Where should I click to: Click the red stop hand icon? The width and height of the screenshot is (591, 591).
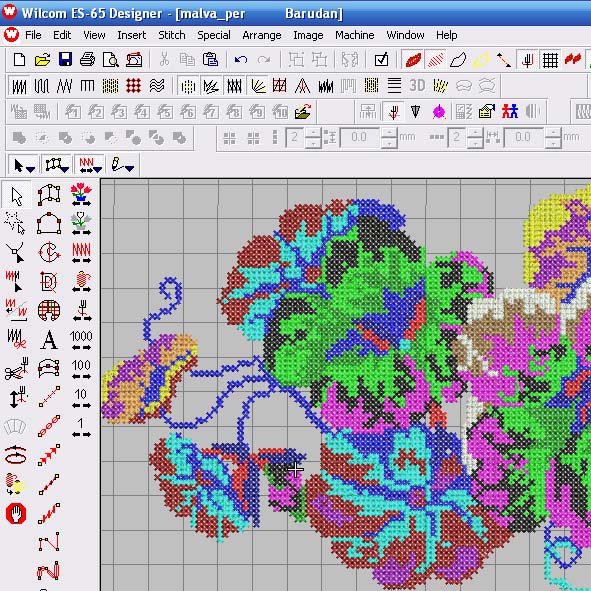16,513
